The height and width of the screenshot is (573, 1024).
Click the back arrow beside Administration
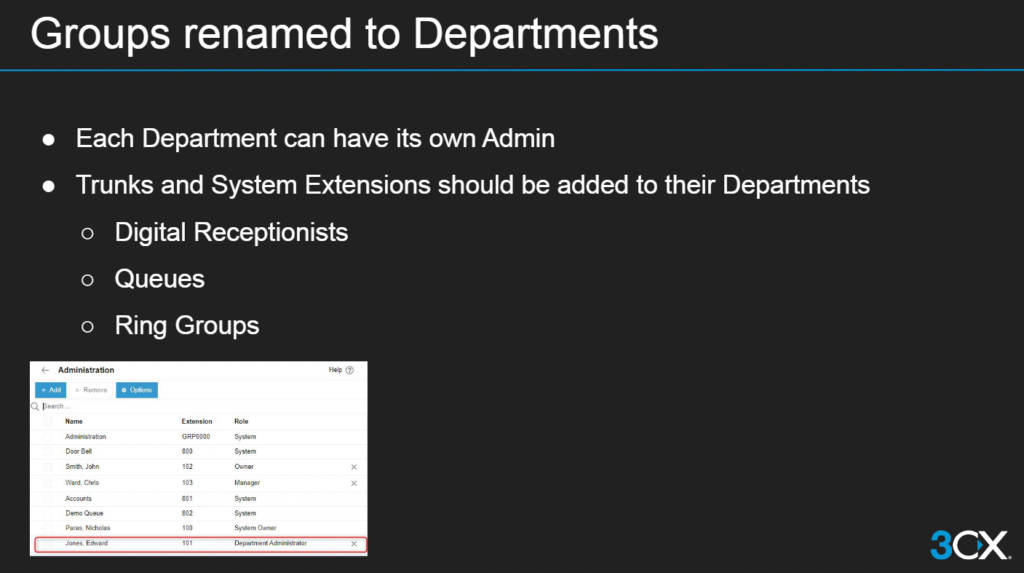pyautogui.click(x=45, y=370)
